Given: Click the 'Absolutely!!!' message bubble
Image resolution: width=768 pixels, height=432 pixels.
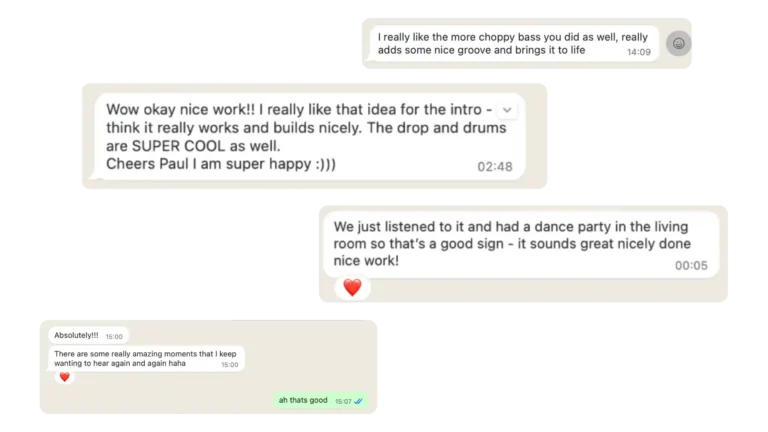Looking at the screenshot, I should (76, 337).
